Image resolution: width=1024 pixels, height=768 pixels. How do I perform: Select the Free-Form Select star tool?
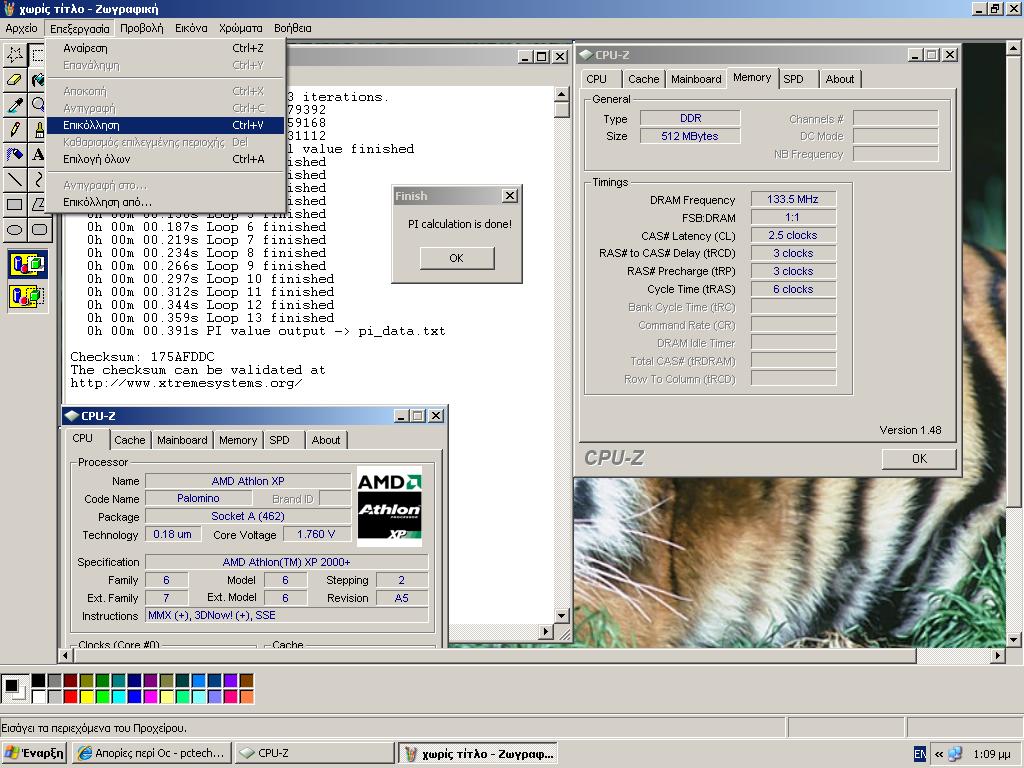coord(14,55)
